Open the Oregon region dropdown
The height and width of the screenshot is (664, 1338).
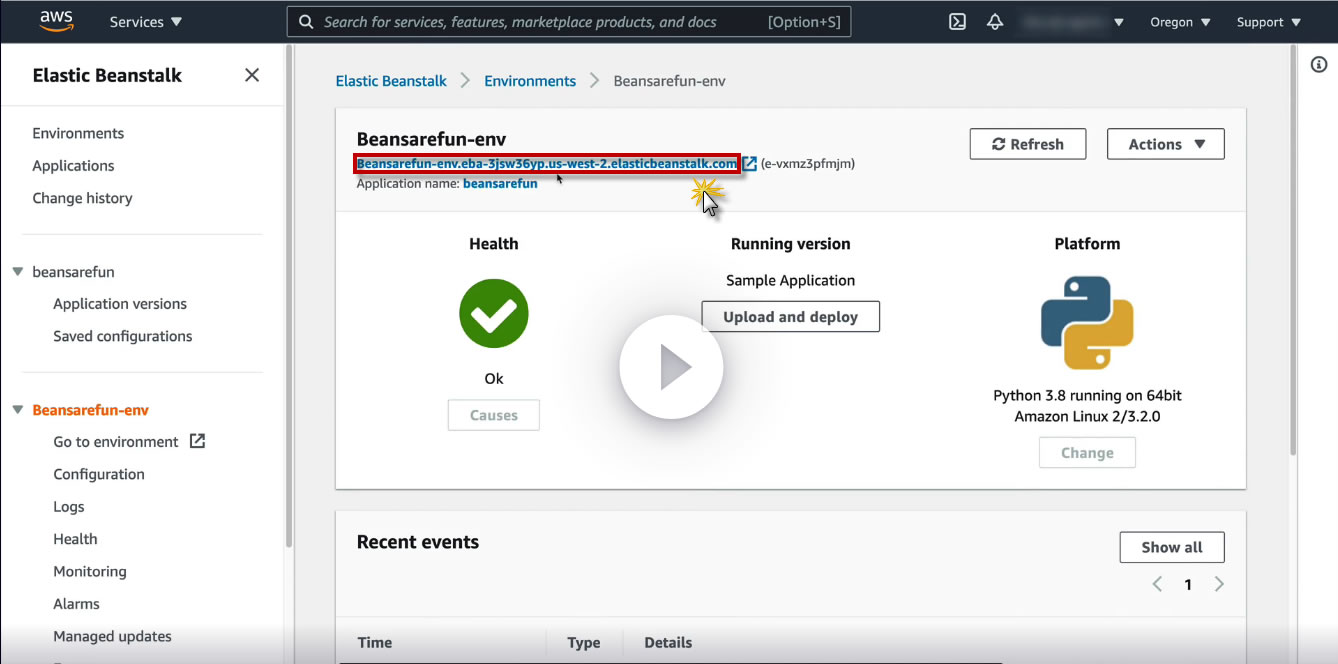[1180, 22]
